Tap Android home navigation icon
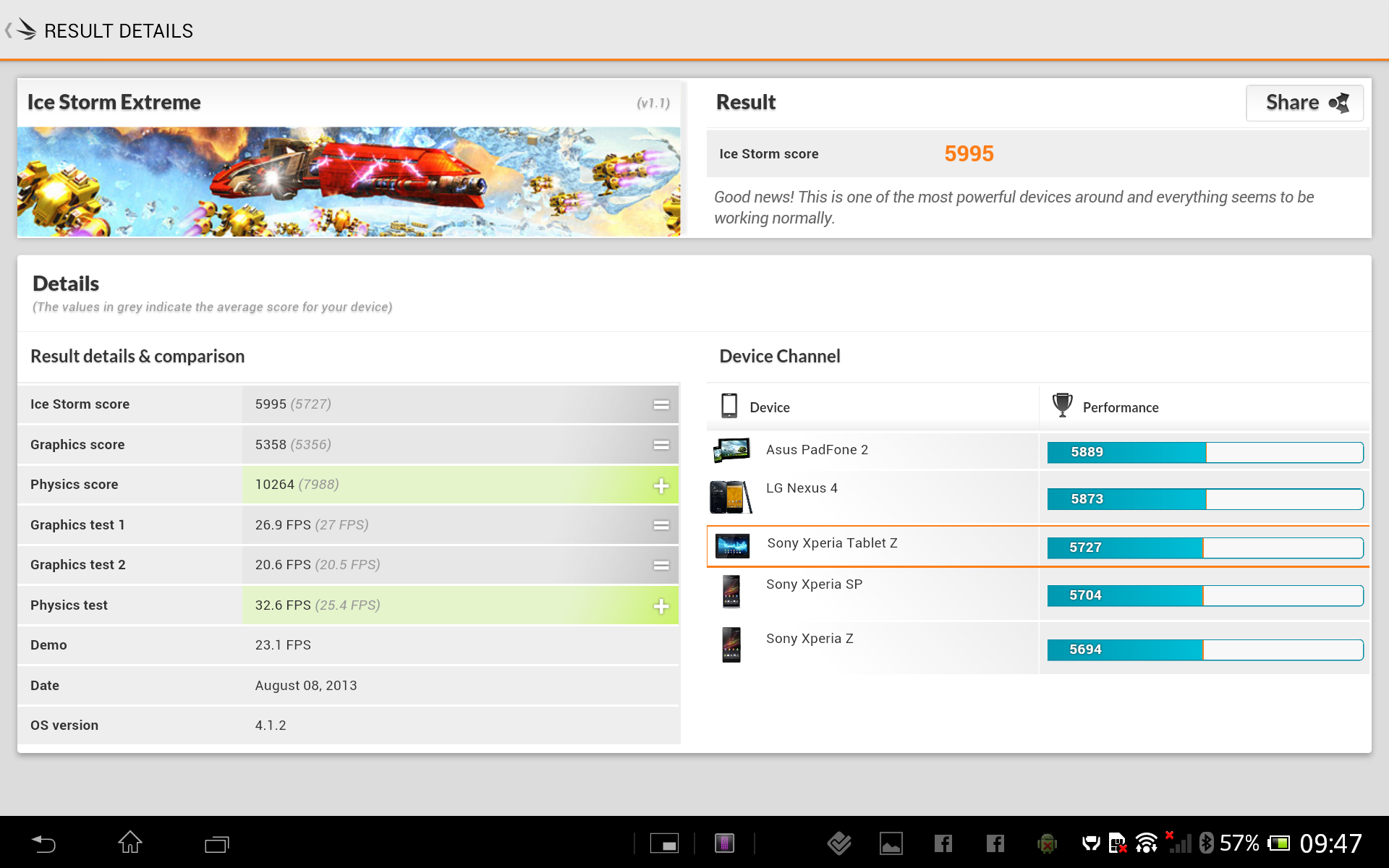This screenshot has width=1389, height=868. [130, 843]
